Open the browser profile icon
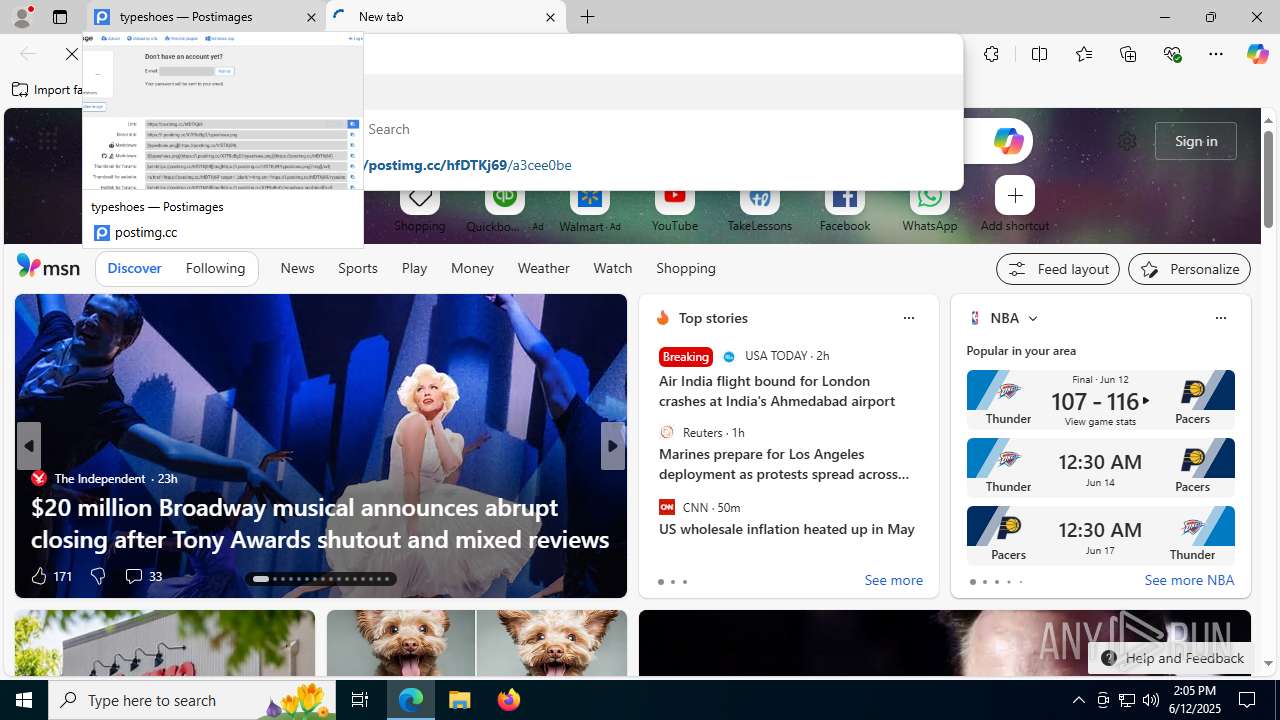Viewport: 1280px width, 720px height. (x=21, y=17)
